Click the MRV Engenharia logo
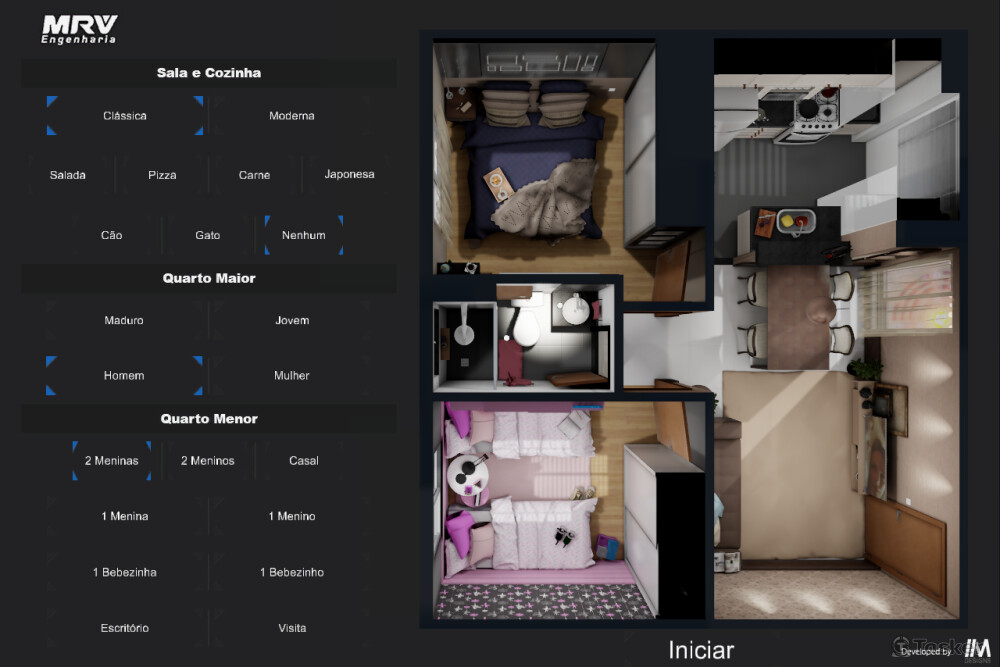1000x667 pixels. [x=79, y=29]
